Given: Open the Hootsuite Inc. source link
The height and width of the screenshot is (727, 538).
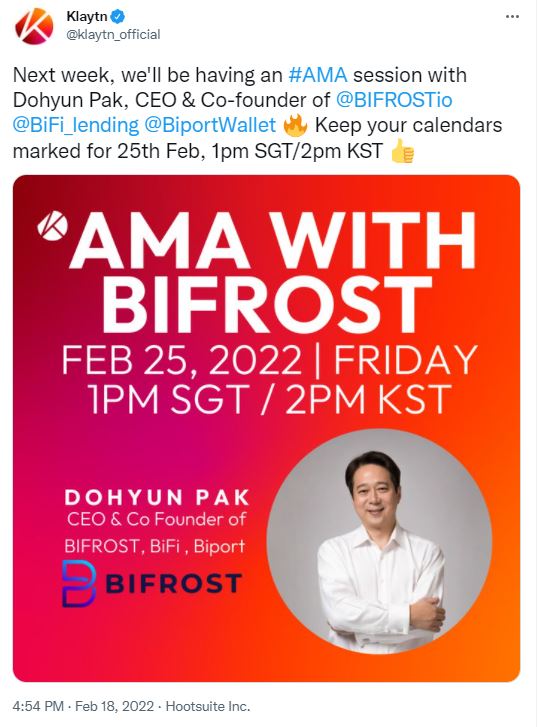Looking at the screenshot, I should [208, 707].
